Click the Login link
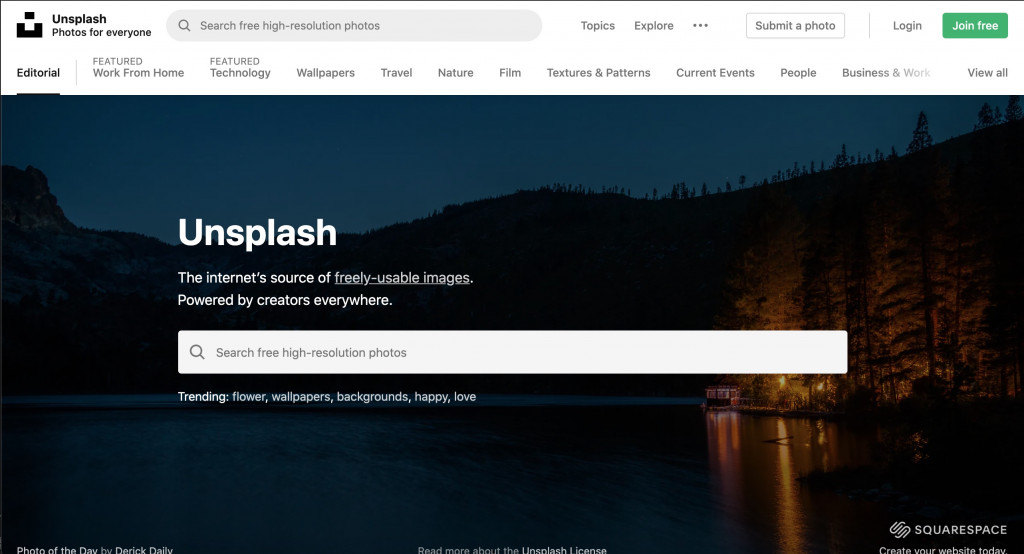 click(907, 25)
